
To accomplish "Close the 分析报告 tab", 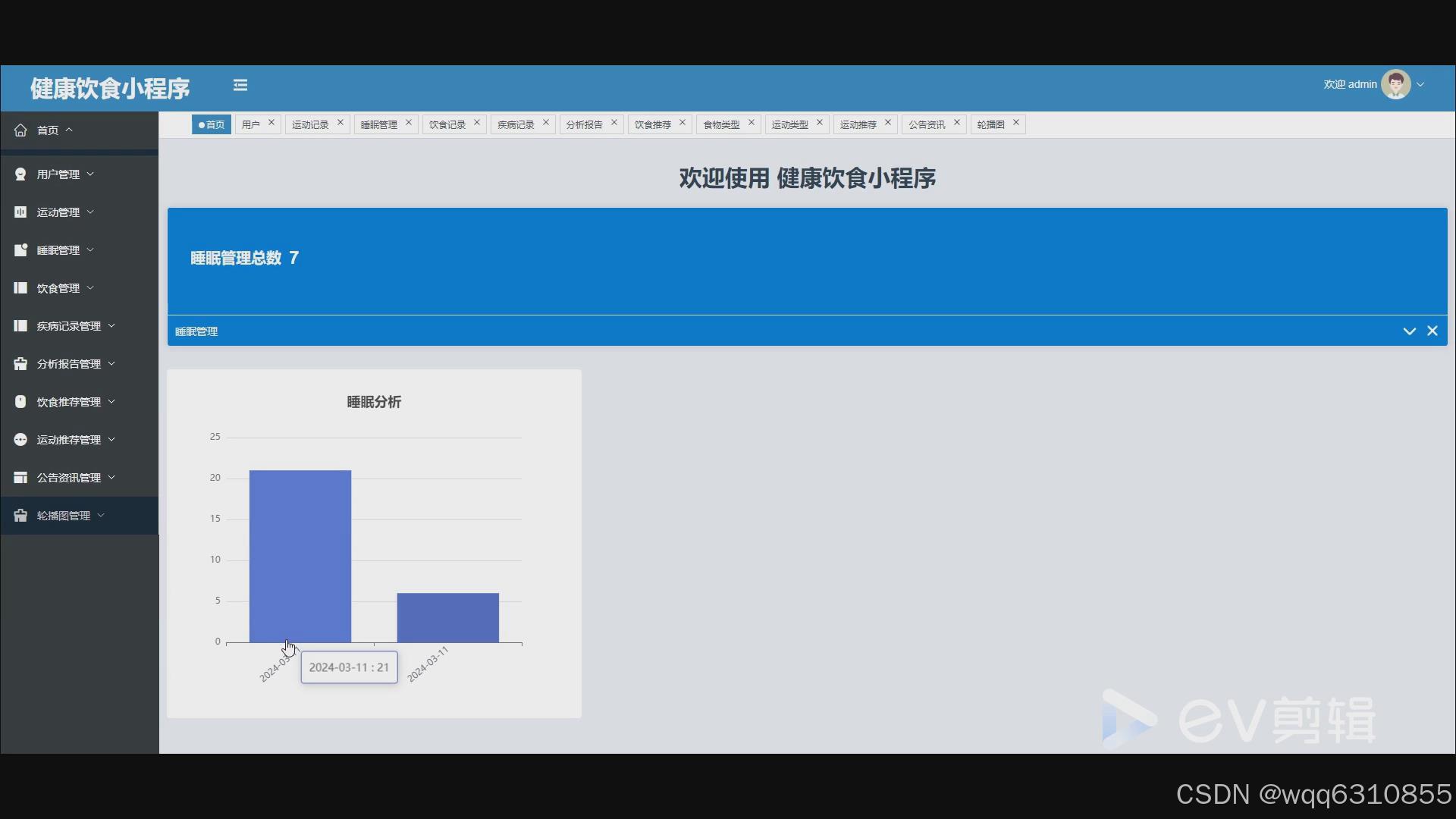I will pyautogui.click(x=614, y=122).
